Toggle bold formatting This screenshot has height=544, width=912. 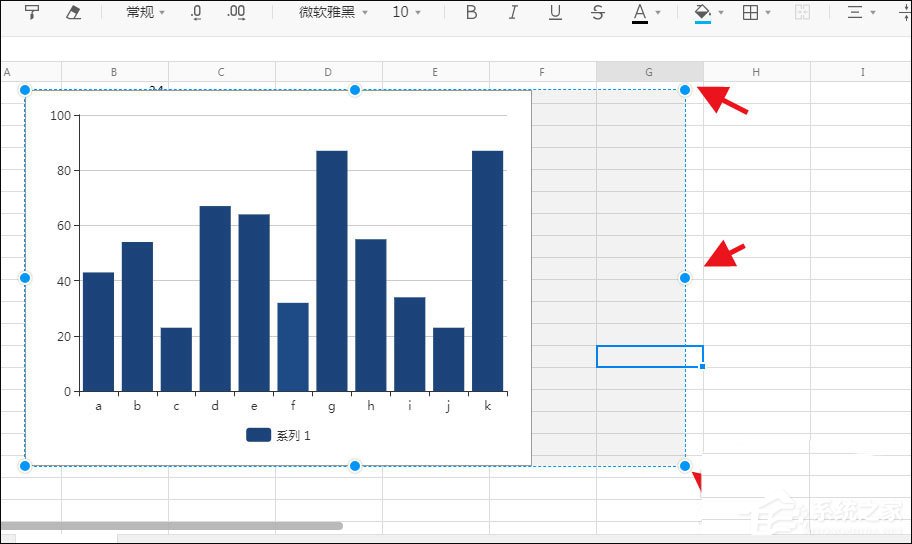[x=472, y=12]
